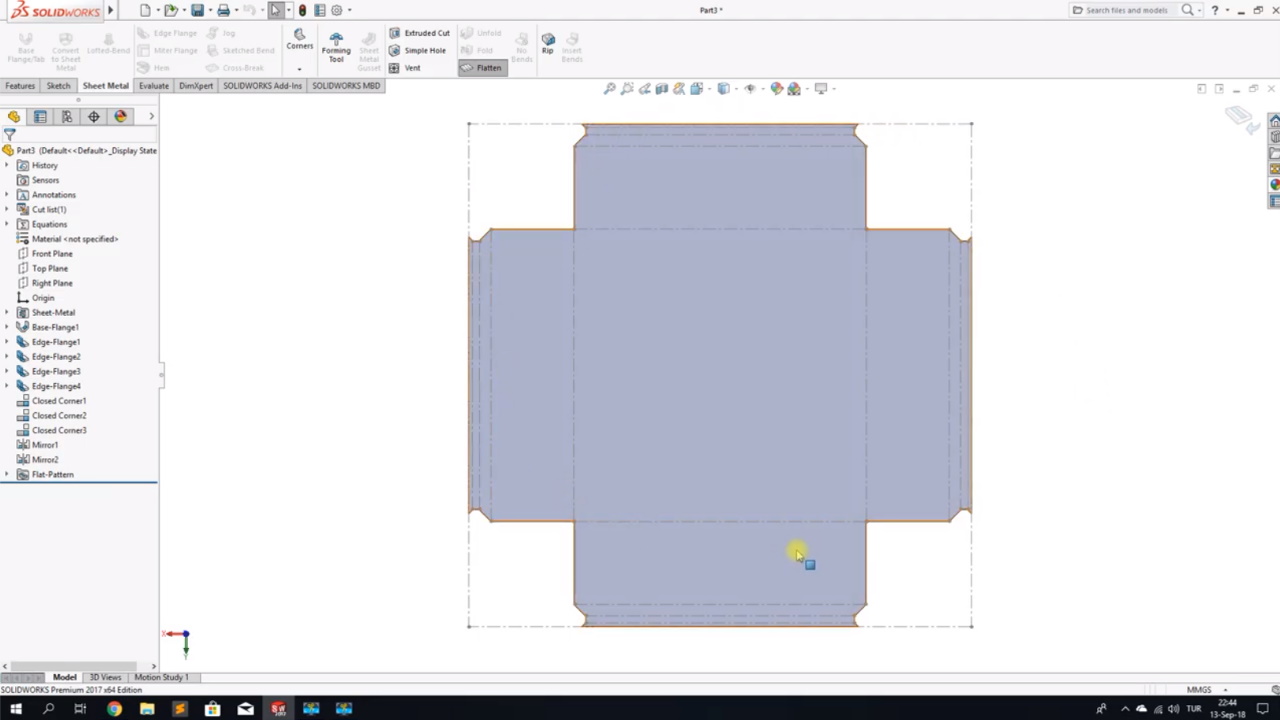Expand the Cut list item
Viewport: 1280px width, 720px height.
point(8,209)
